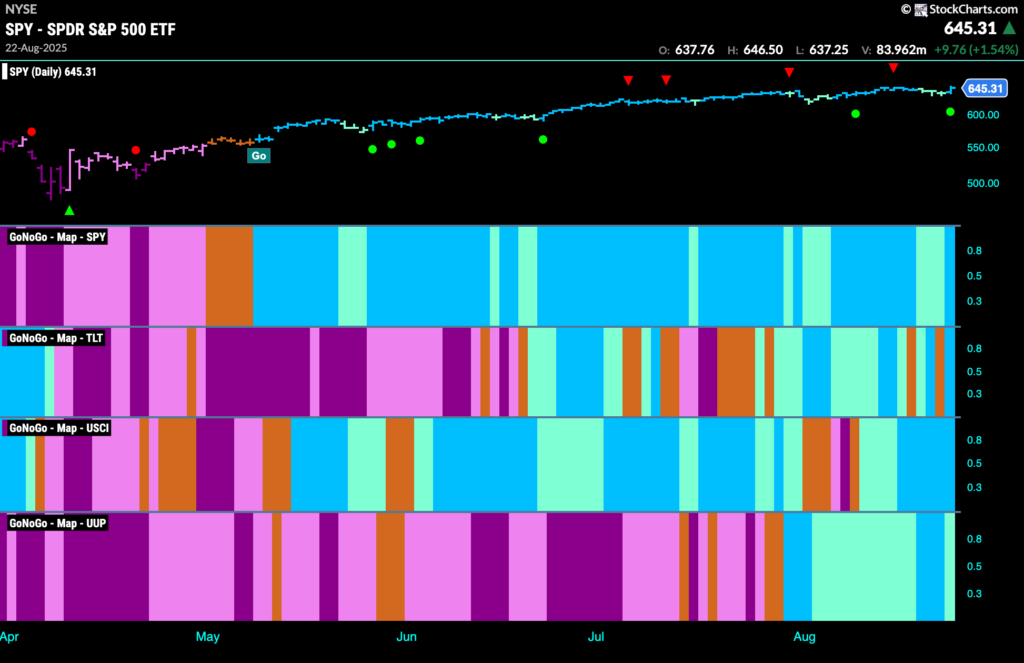The width and height of the screenshot is (1024, 663).
Task: Click the open value O: 637.76
Action: (686, 50)
